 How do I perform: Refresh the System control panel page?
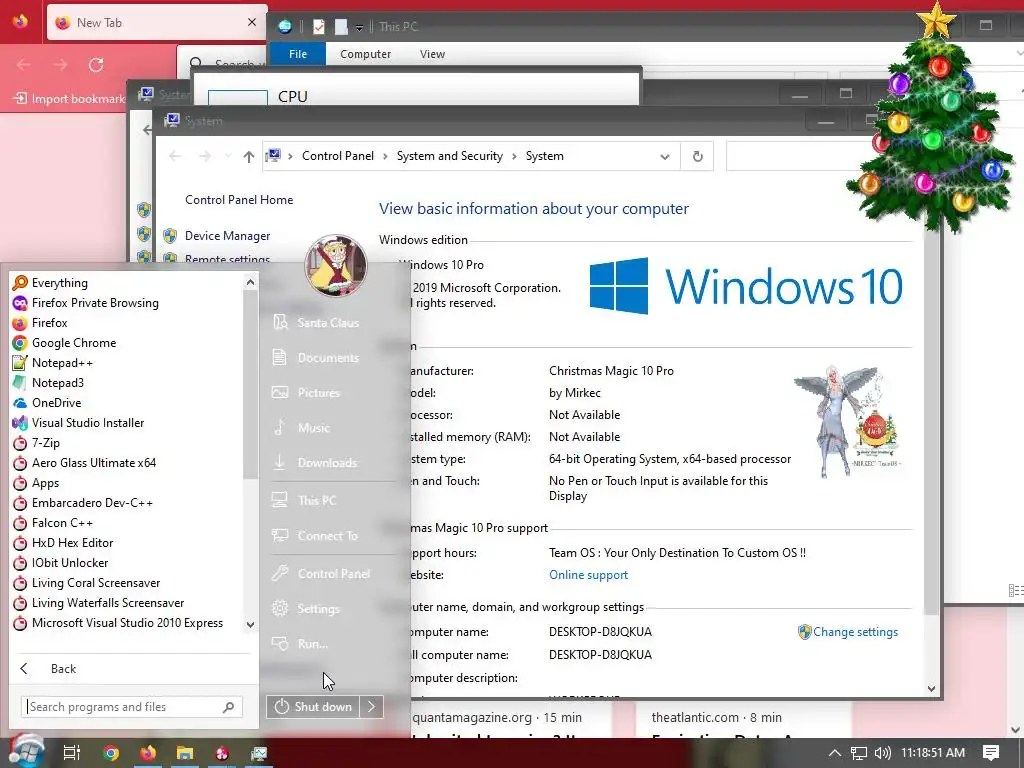point(697,157)
